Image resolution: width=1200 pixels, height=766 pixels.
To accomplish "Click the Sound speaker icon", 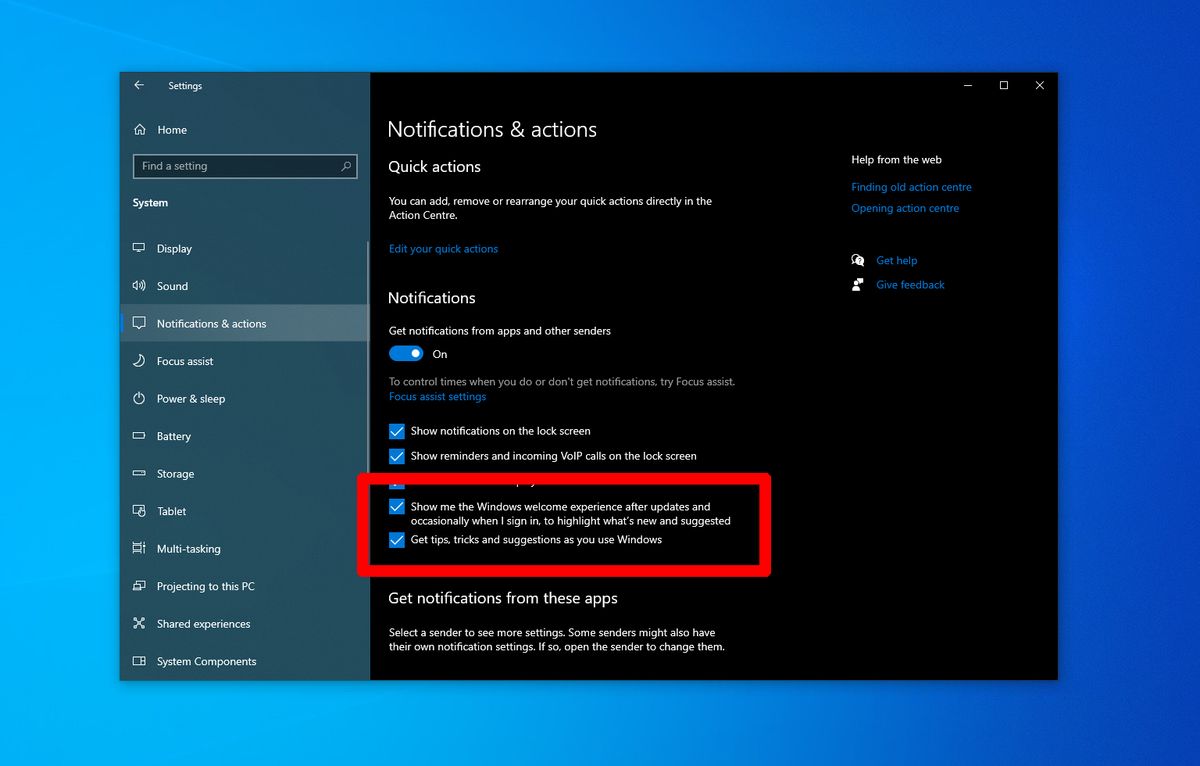I will (x=139, y=286).
